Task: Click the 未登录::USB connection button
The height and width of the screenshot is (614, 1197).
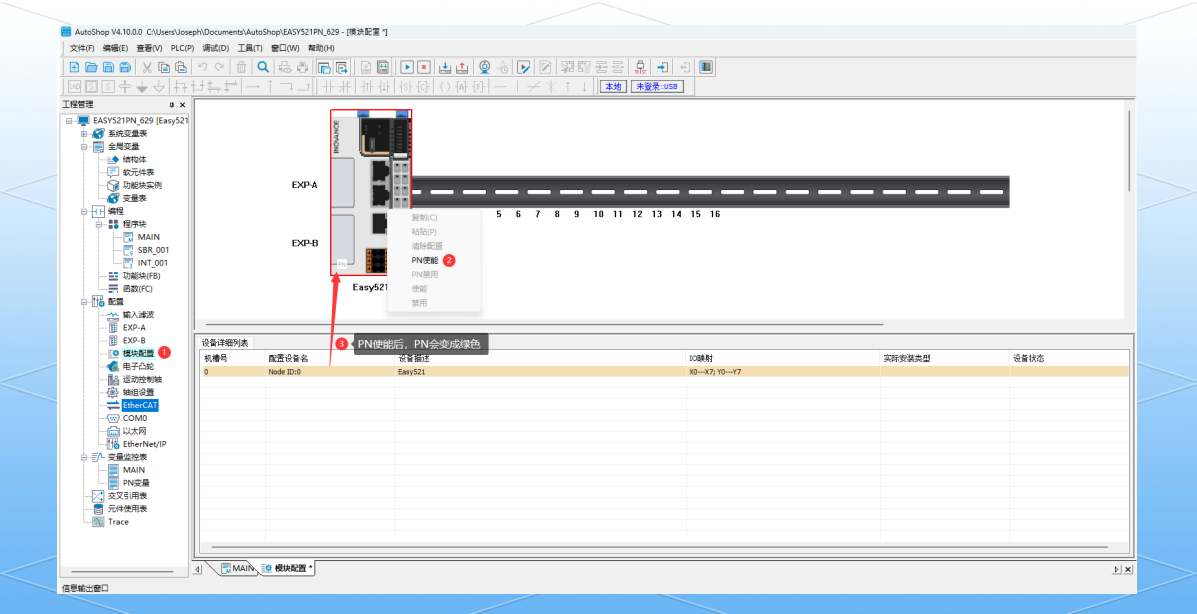Action: click(x=655, y=87)
